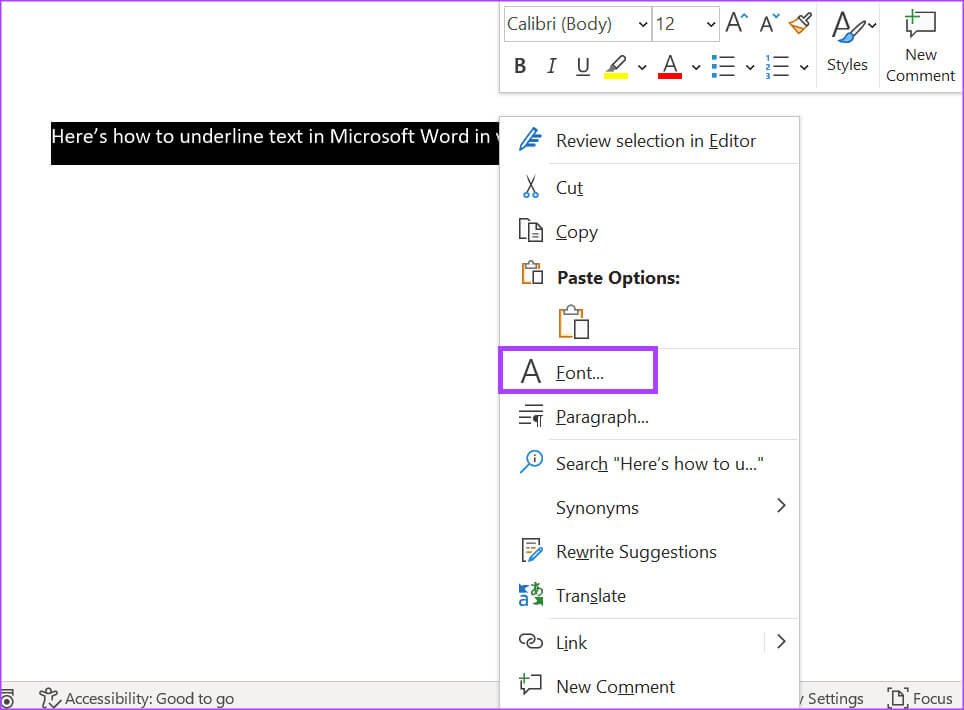
Task: Apply the red font color swatch
Action: pos(670,67)
